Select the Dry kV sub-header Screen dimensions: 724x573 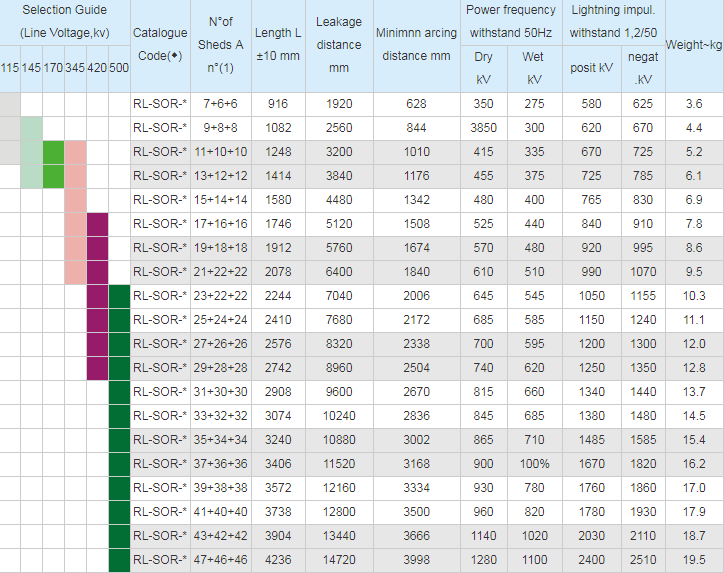click(x=484, y=68)
